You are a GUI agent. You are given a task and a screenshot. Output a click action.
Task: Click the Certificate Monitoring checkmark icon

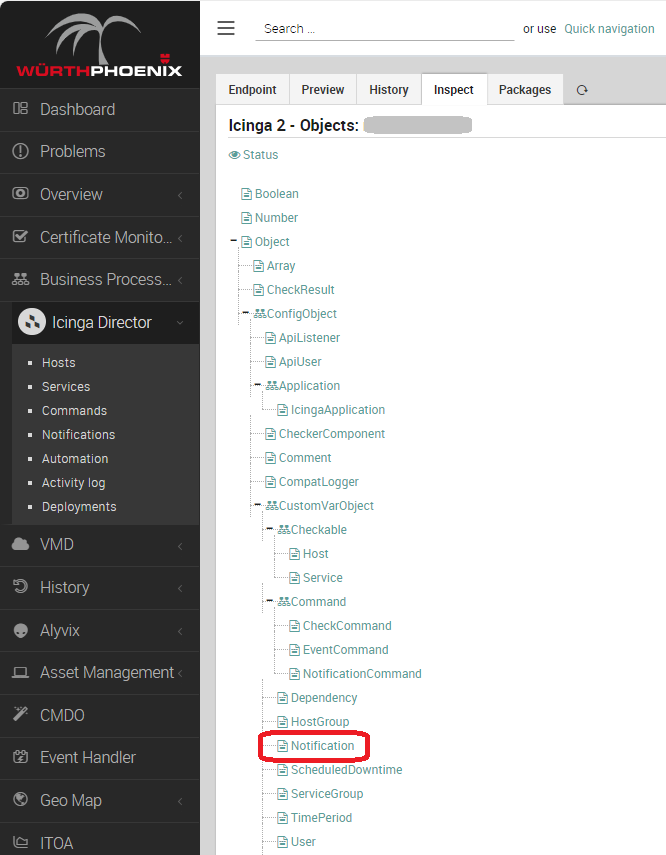20,236
